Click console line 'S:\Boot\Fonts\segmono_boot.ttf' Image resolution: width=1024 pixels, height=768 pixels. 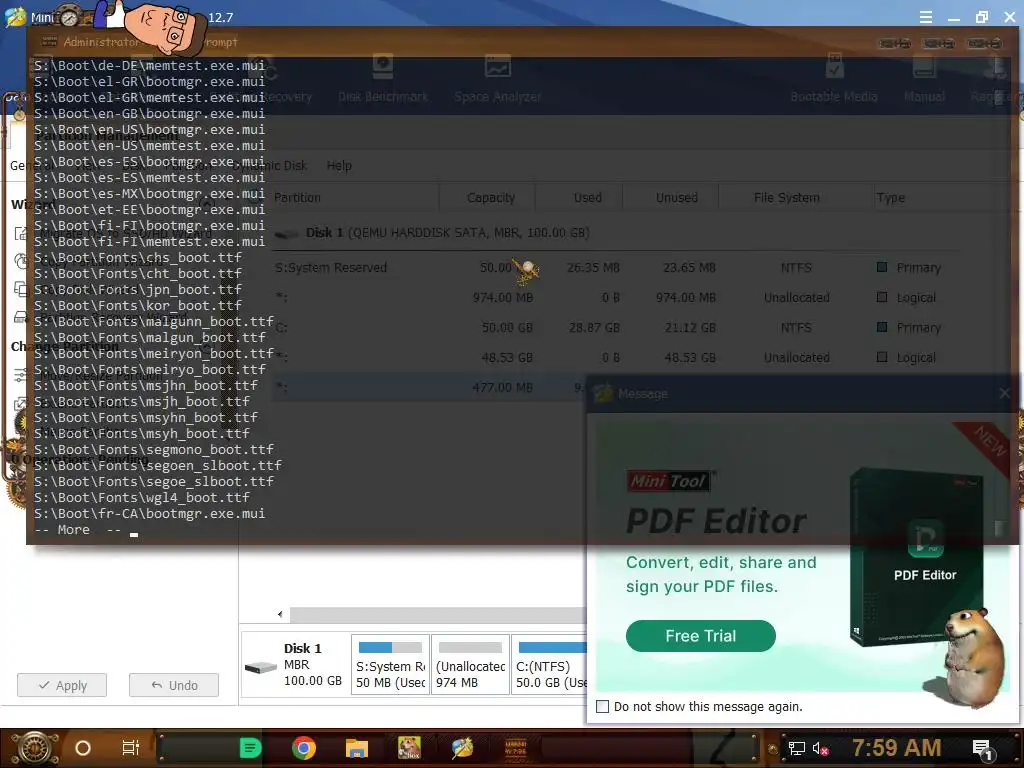point(154,449)
